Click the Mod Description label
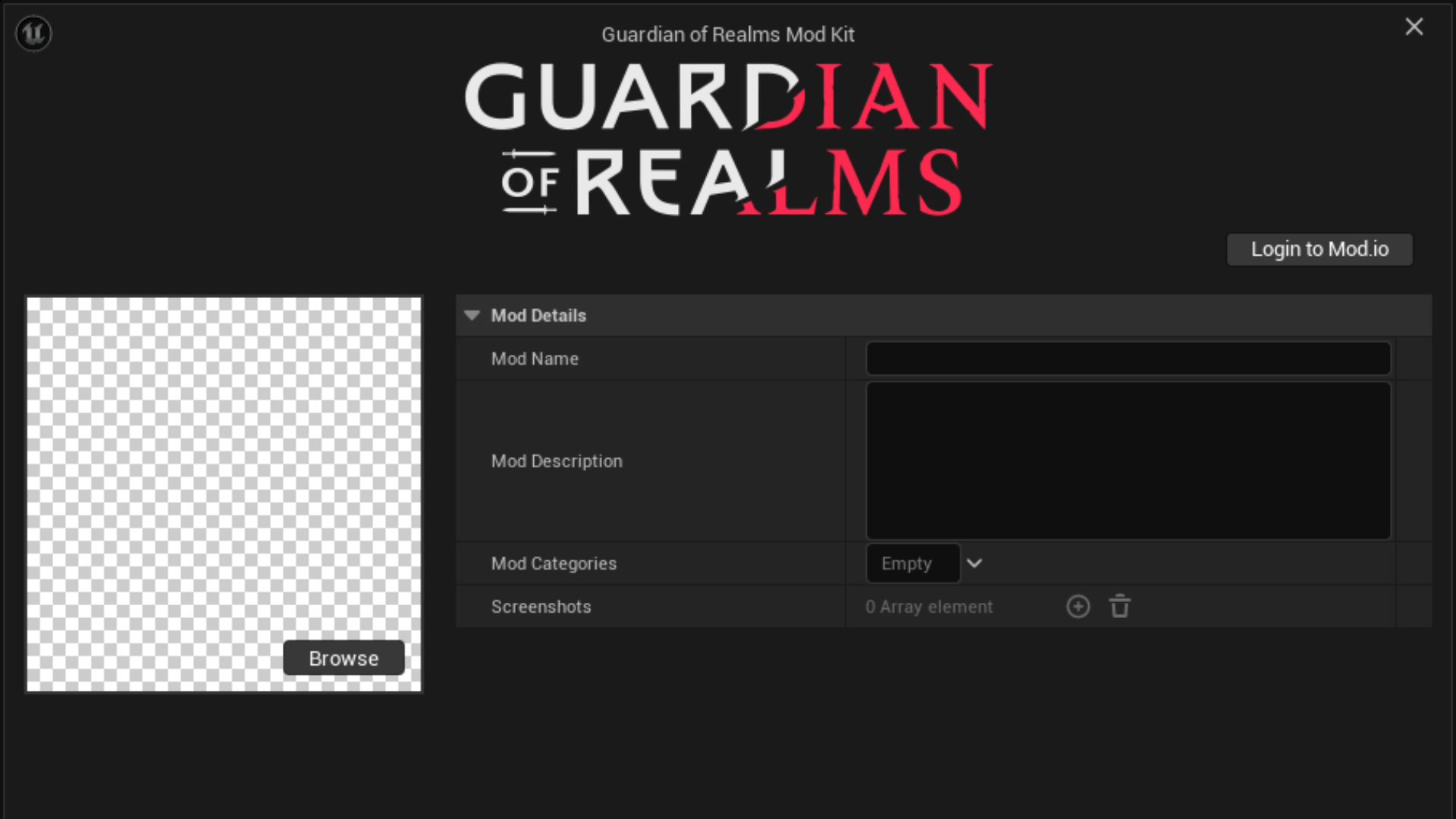The image size is (1456, 819). tap(557, 461)
